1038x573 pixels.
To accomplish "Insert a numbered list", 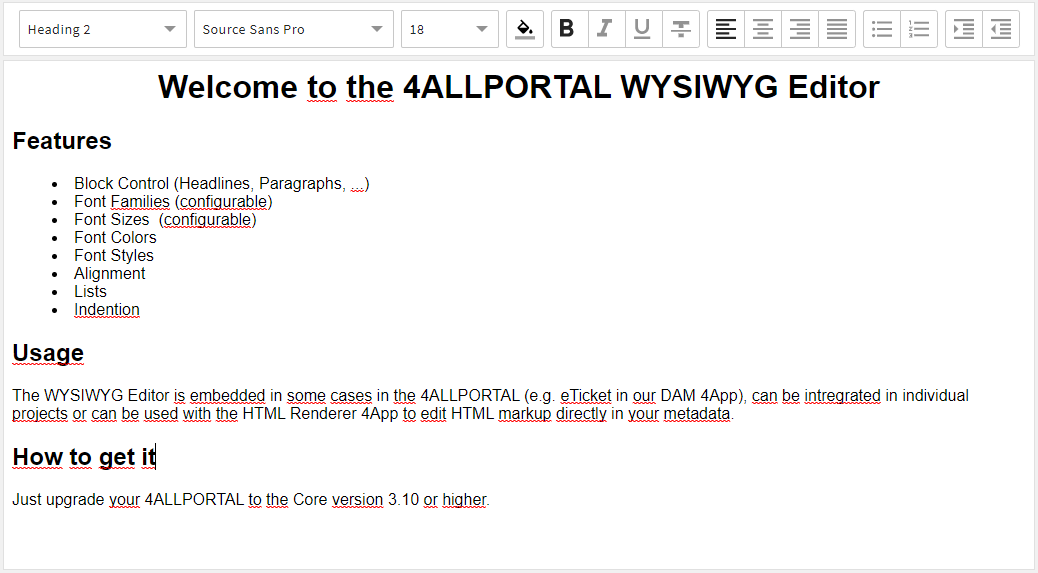I will [919, 29].
